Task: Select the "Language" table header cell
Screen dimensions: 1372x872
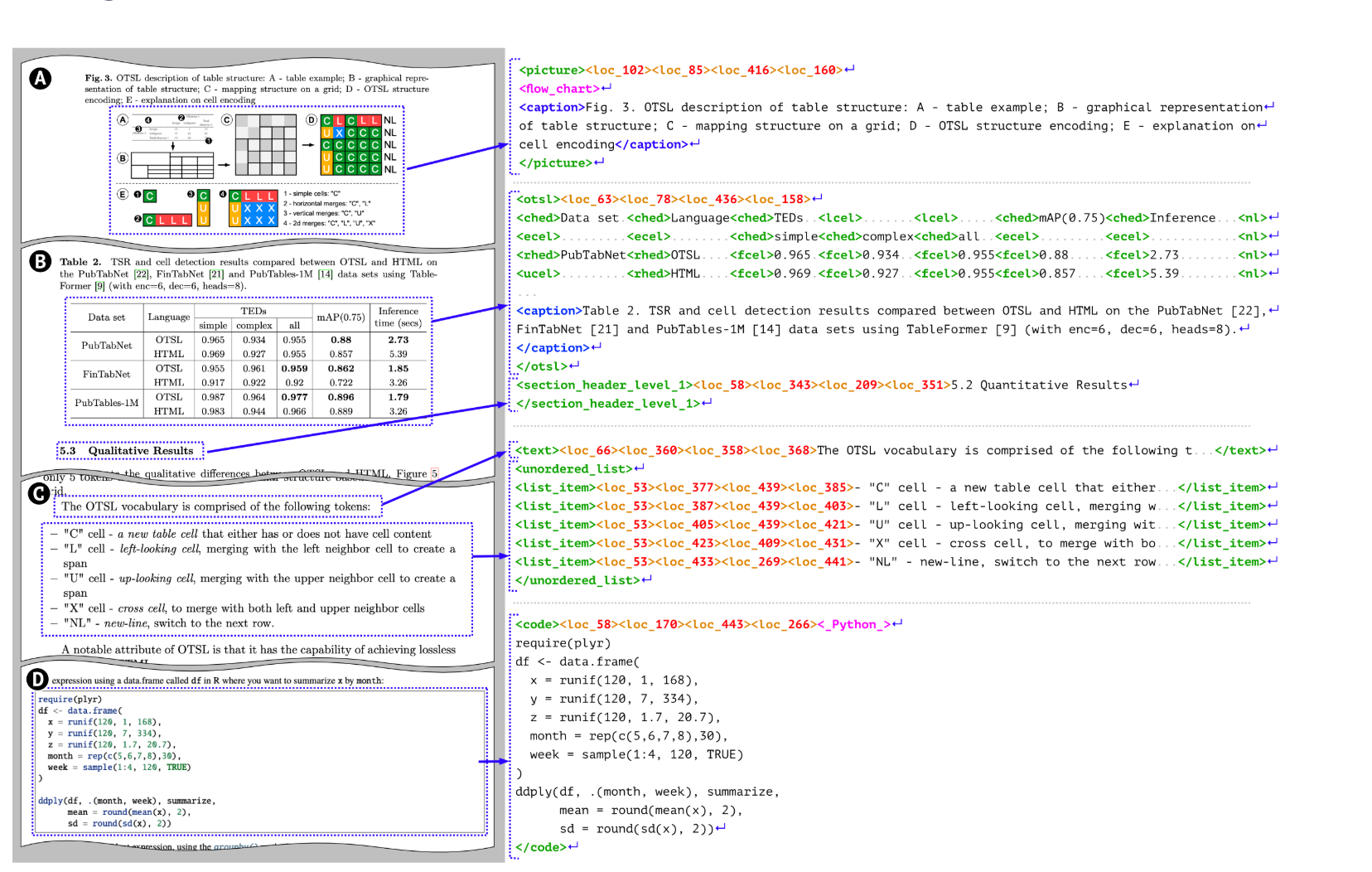Action: click(169, 317)
